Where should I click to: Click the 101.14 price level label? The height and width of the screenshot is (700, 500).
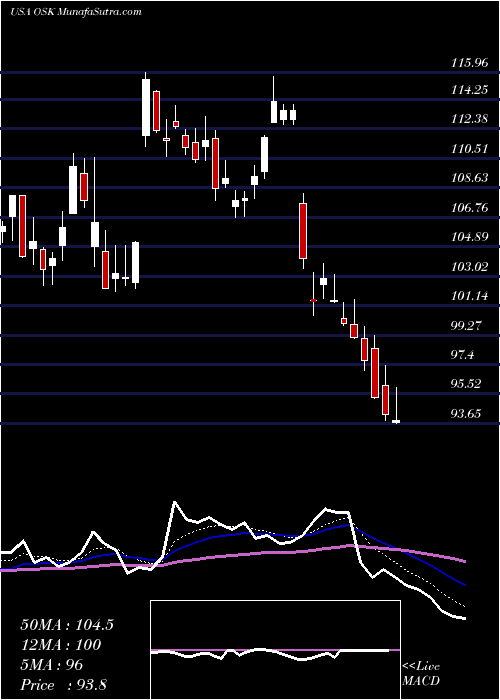[x=470, y=296]
